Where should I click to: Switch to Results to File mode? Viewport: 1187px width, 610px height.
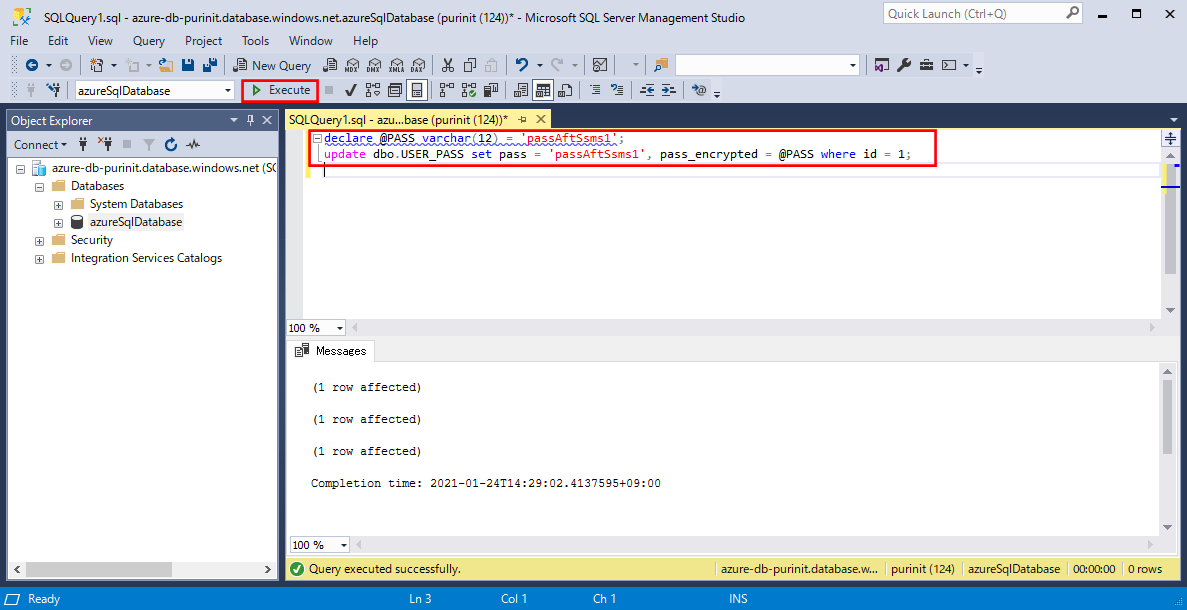coord(564,90)
